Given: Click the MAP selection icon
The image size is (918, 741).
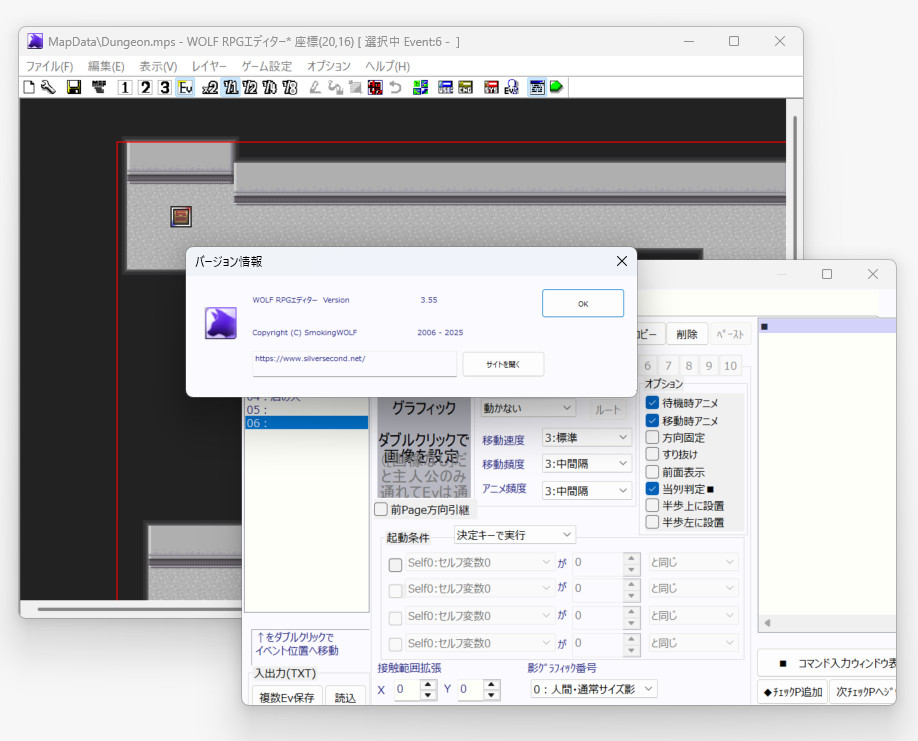Looking at the screenshot, I should (x=99, y=88).
